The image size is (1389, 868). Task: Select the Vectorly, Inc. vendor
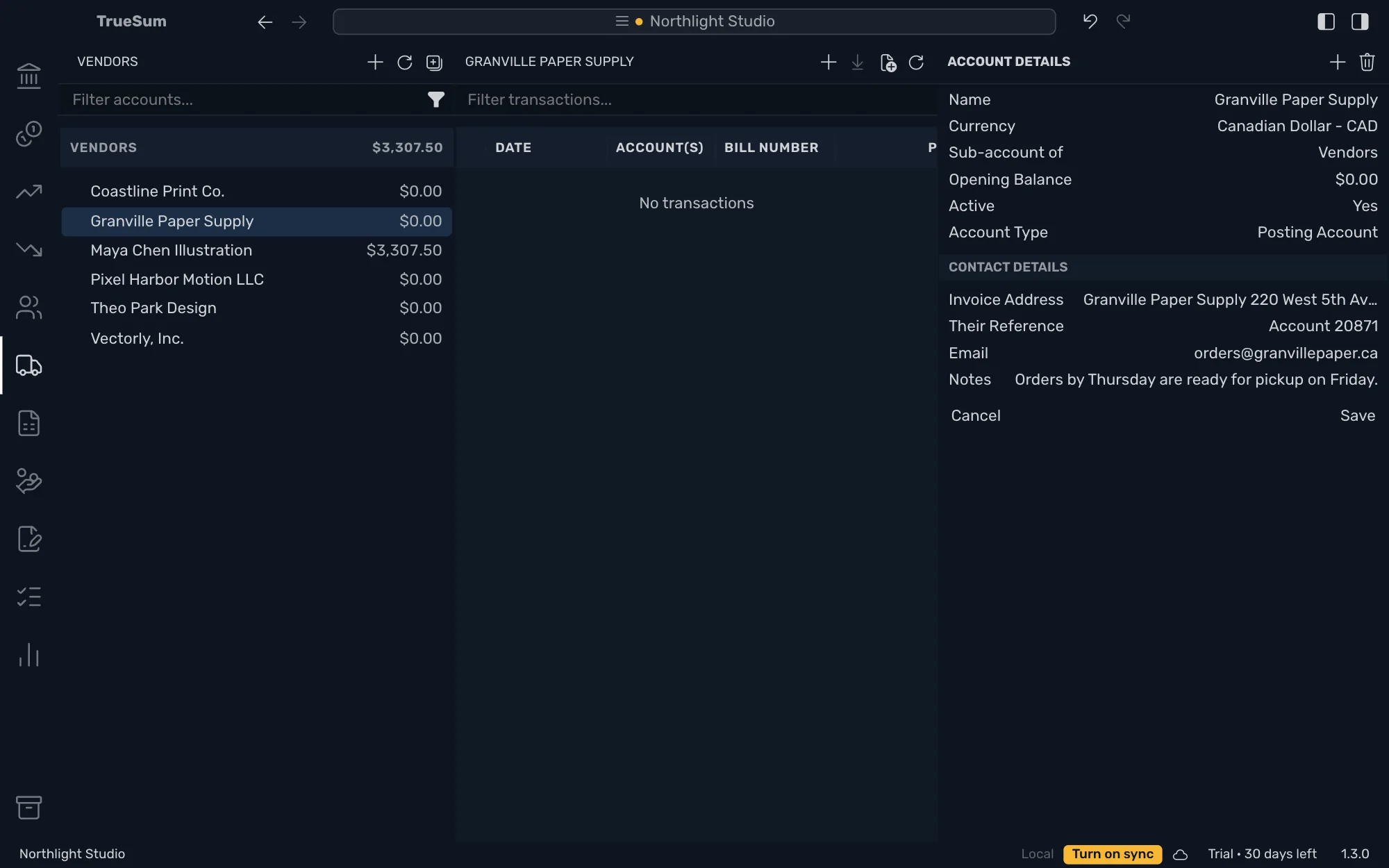pyautogui.click(x=257, y=339)
